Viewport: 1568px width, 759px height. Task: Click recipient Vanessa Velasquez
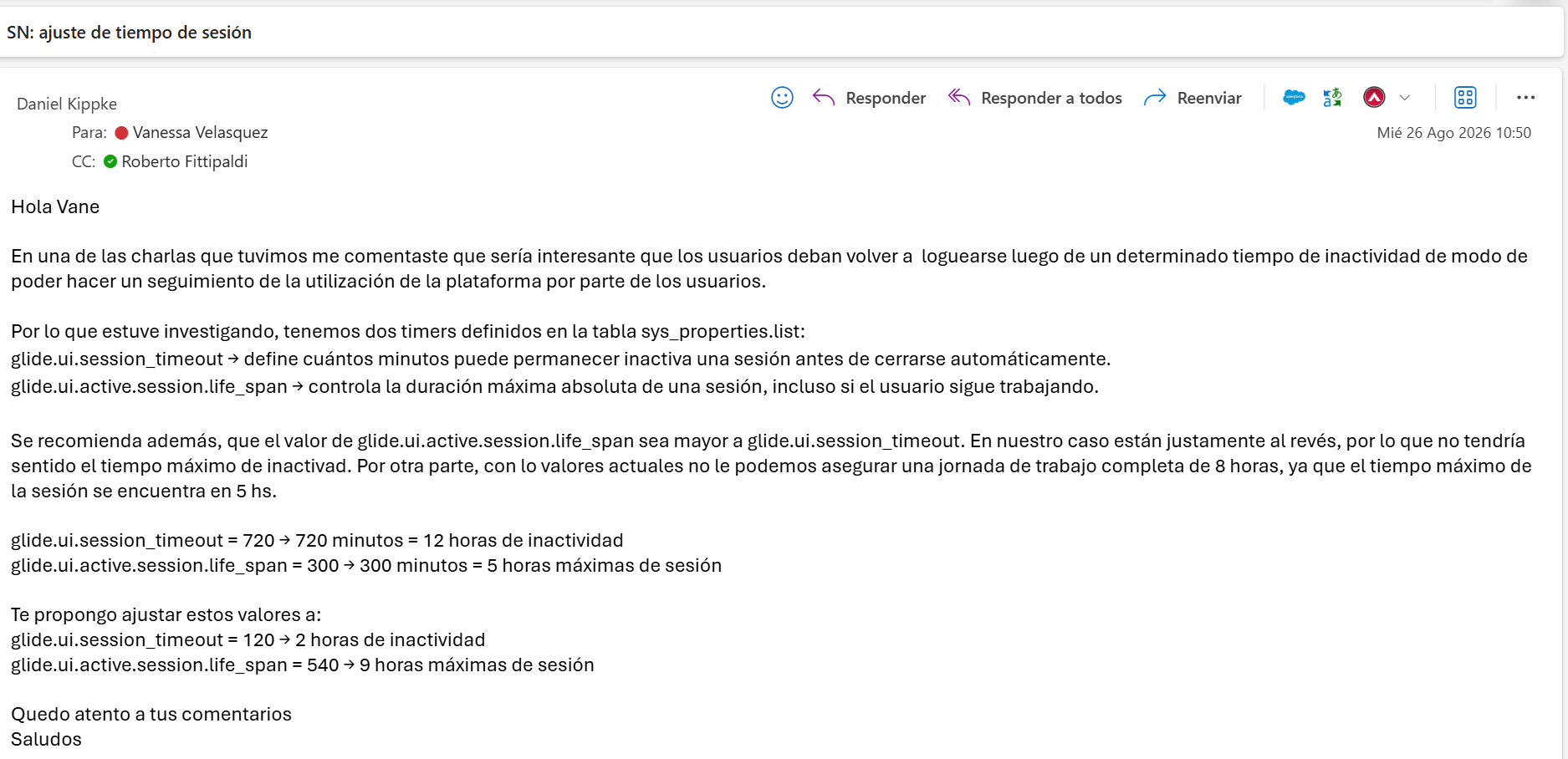point(200,132)
